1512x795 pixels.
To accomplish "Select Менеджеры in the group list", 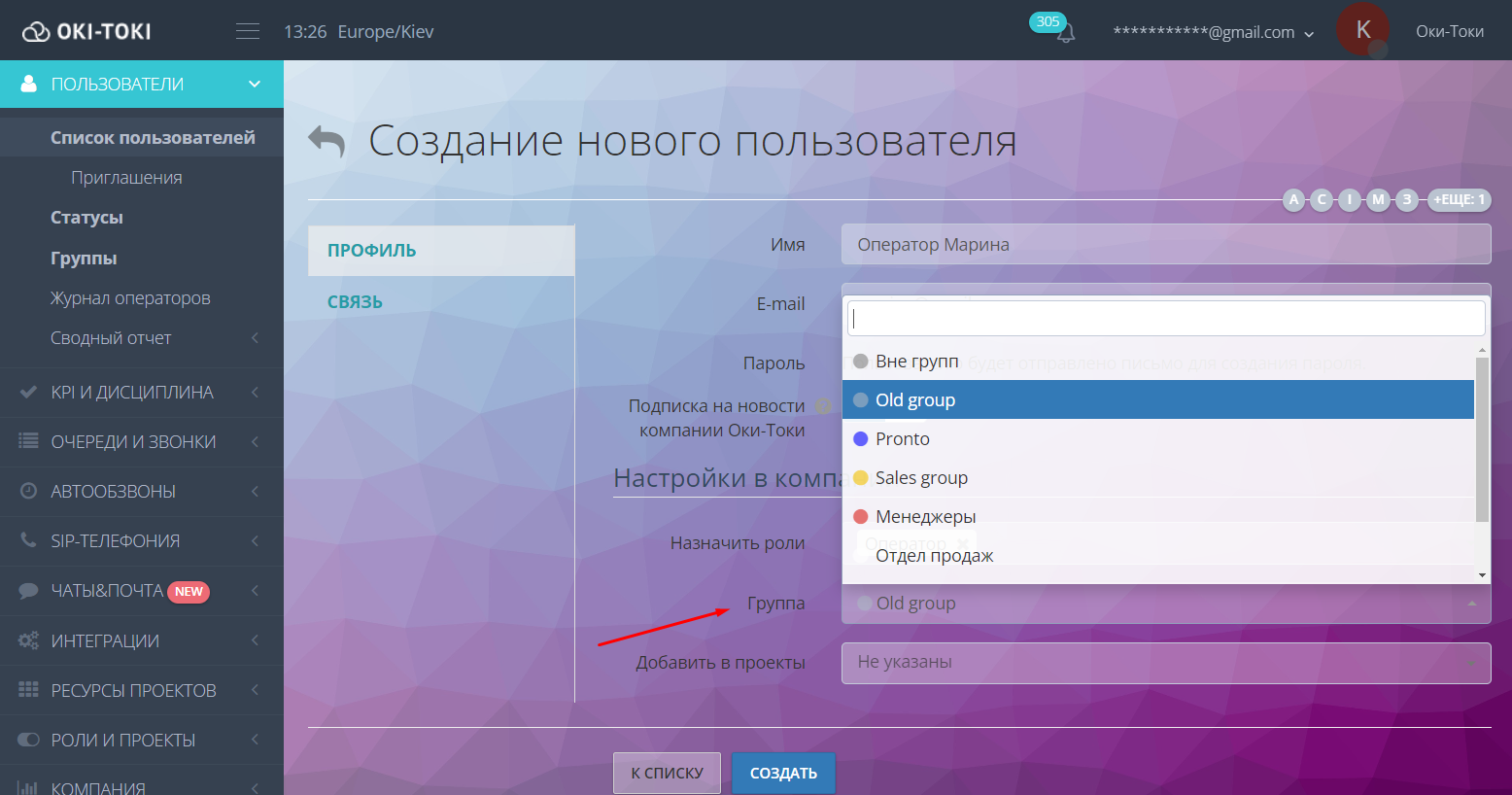I will pyautogui.click(x=1158, y=516).
